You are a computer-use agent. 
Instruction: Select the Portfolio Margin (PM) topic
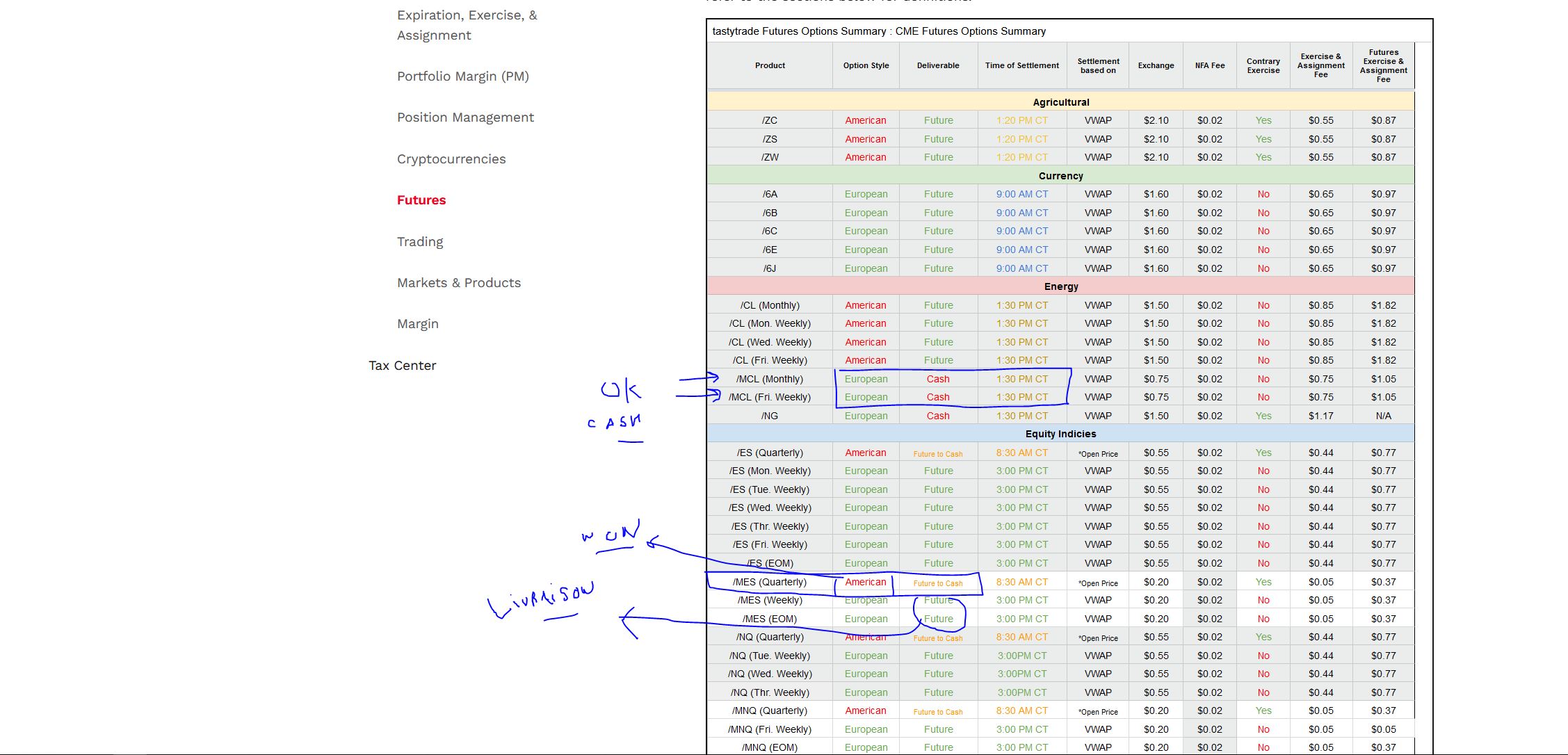[462, 76]
